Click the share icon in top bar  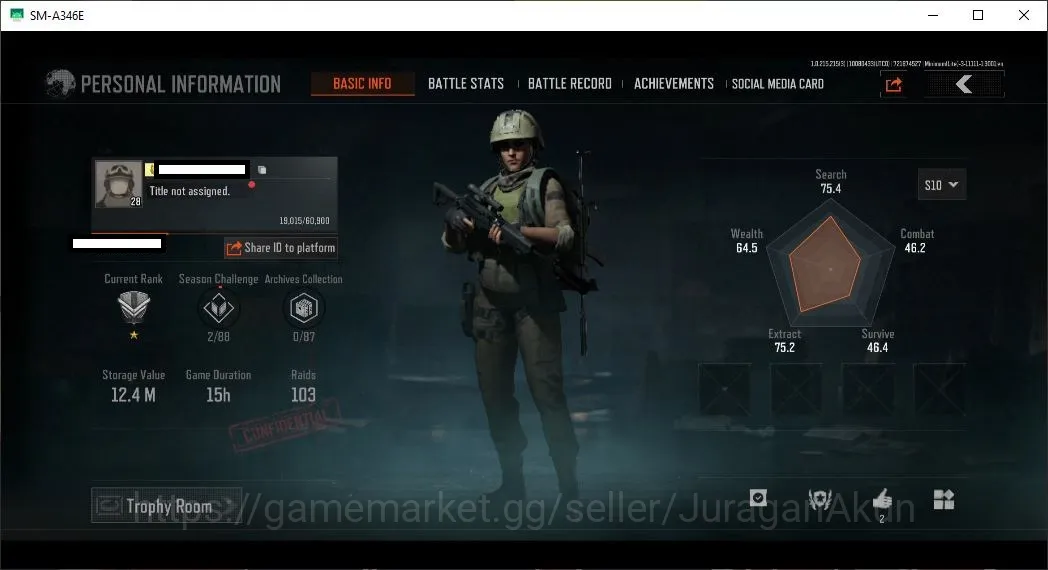tap(894, 85)
